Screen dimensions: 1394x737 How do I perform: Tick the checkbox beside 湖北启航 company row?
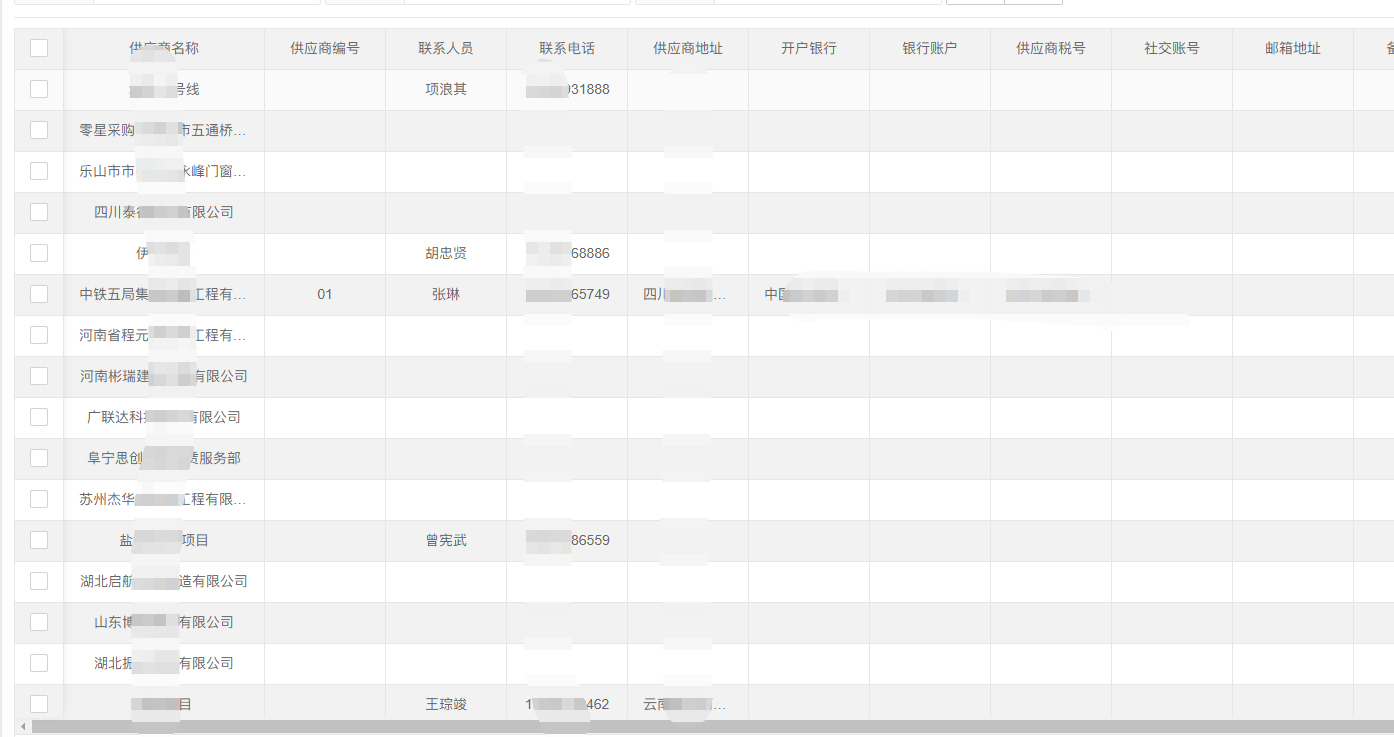pyautogui.click(x=38, y=581)
